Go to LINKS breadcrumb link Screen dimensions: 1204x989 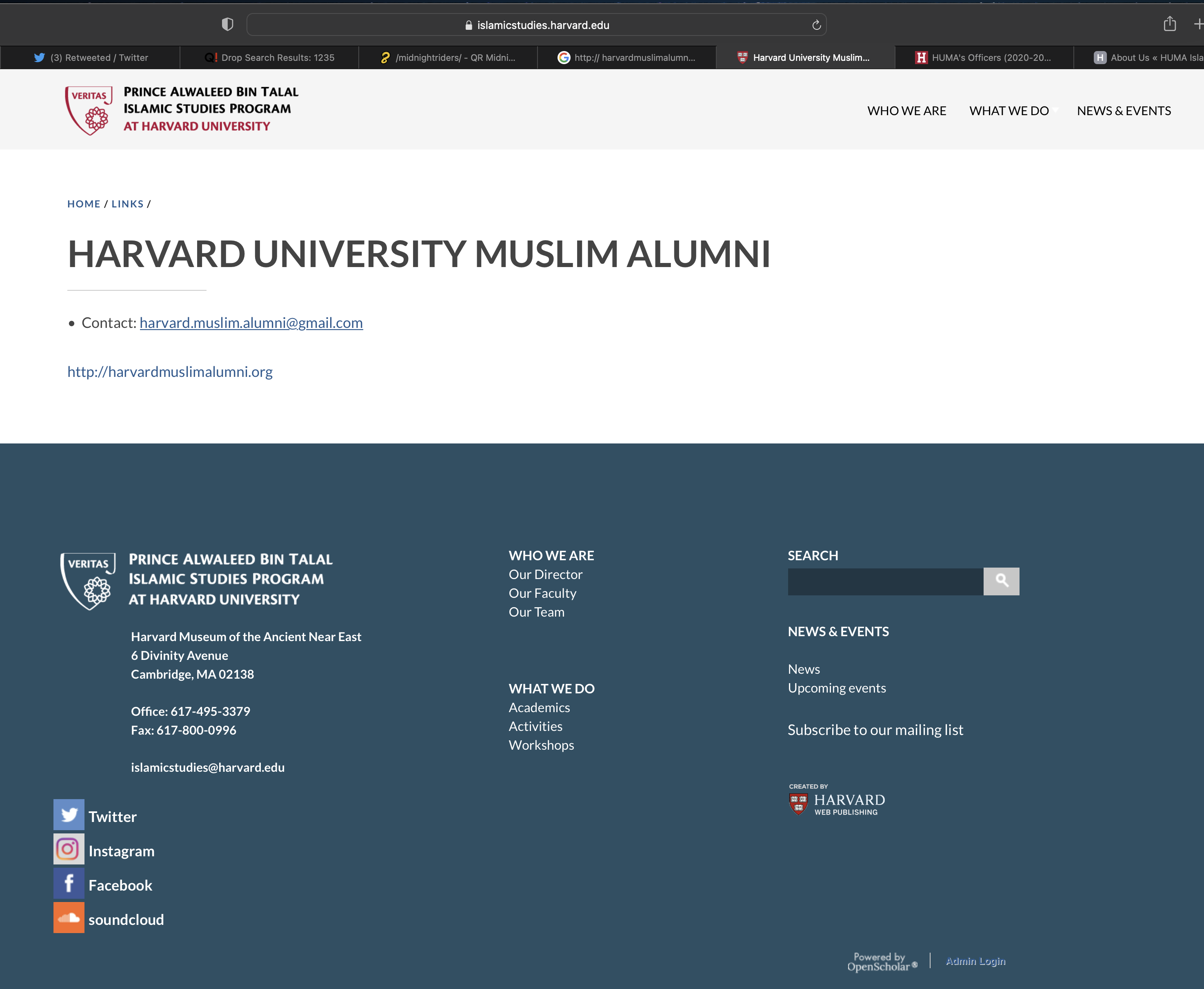pos(127,204)
